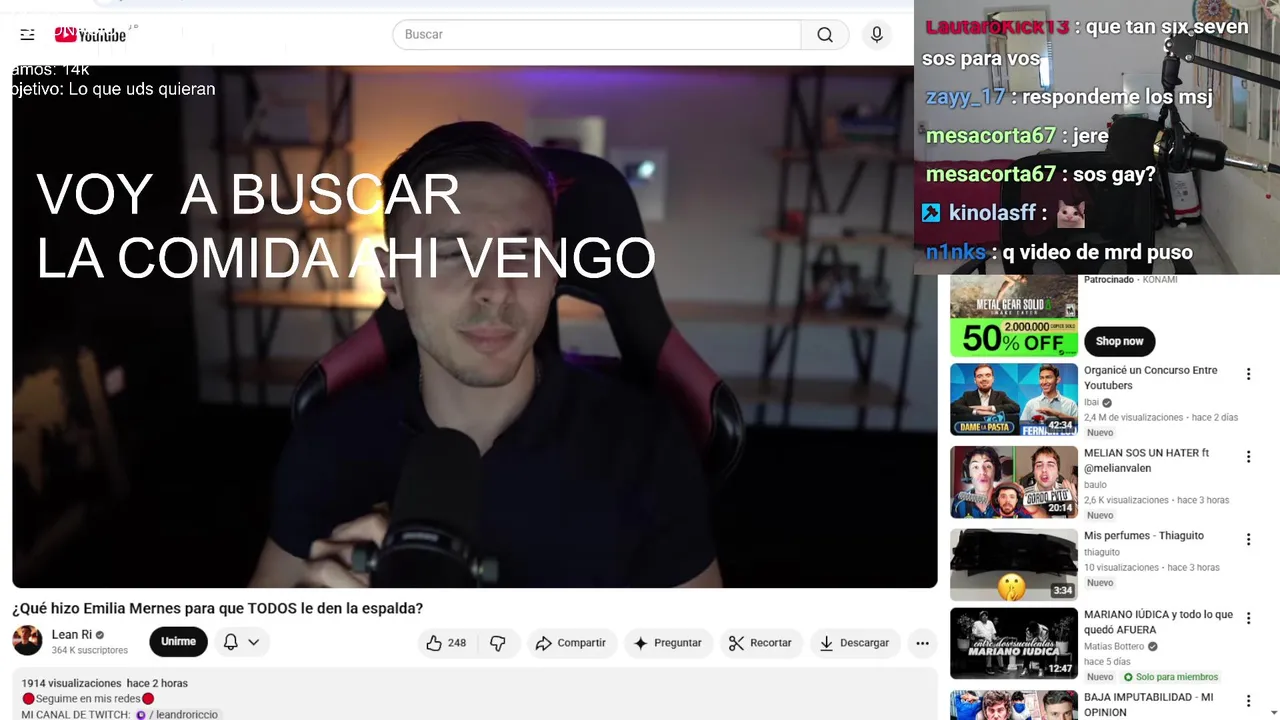
Task: Open video title MELIAN SOS UN HATER
Action: 1146,460
